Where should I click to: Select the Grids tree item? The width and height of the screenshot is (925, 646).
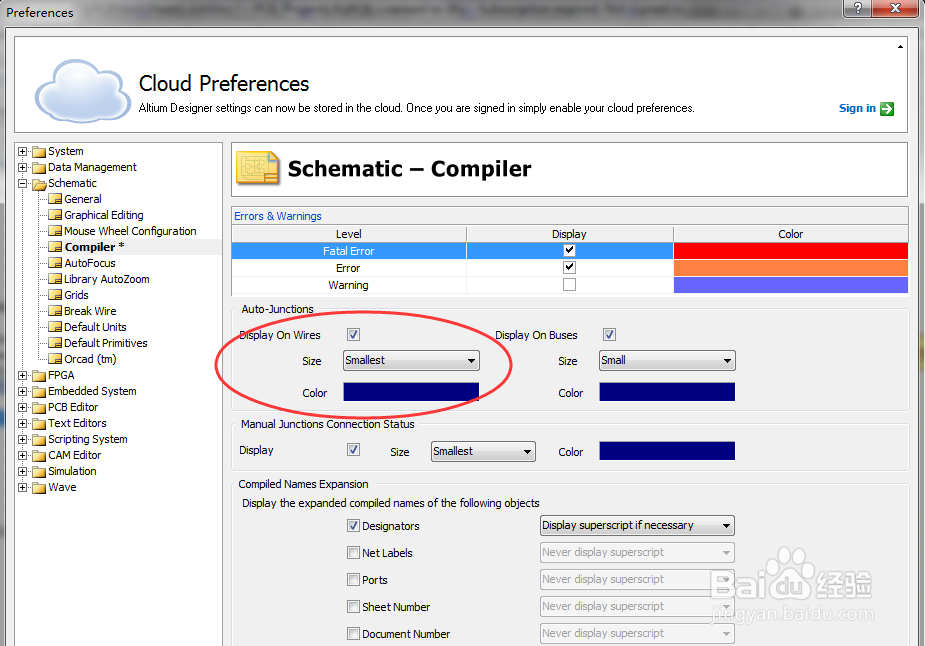tap(76, 295)
